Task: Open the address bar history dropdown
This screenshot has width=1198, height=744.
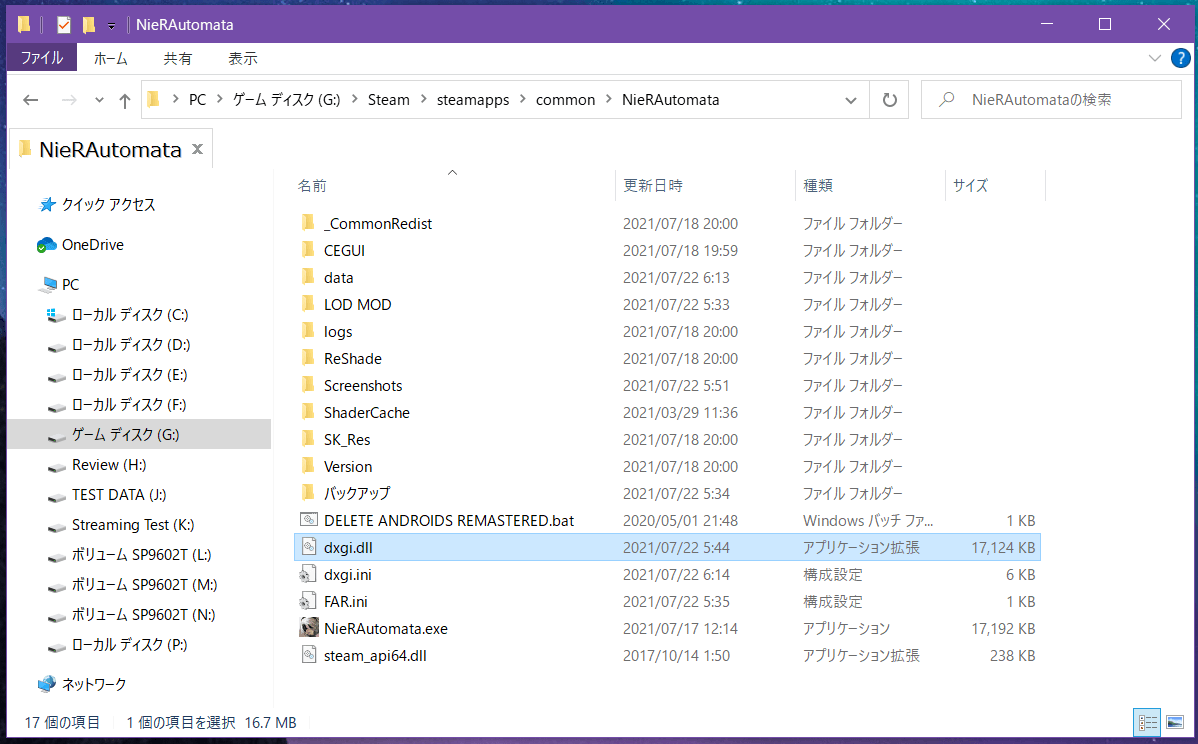Action: 851,100
